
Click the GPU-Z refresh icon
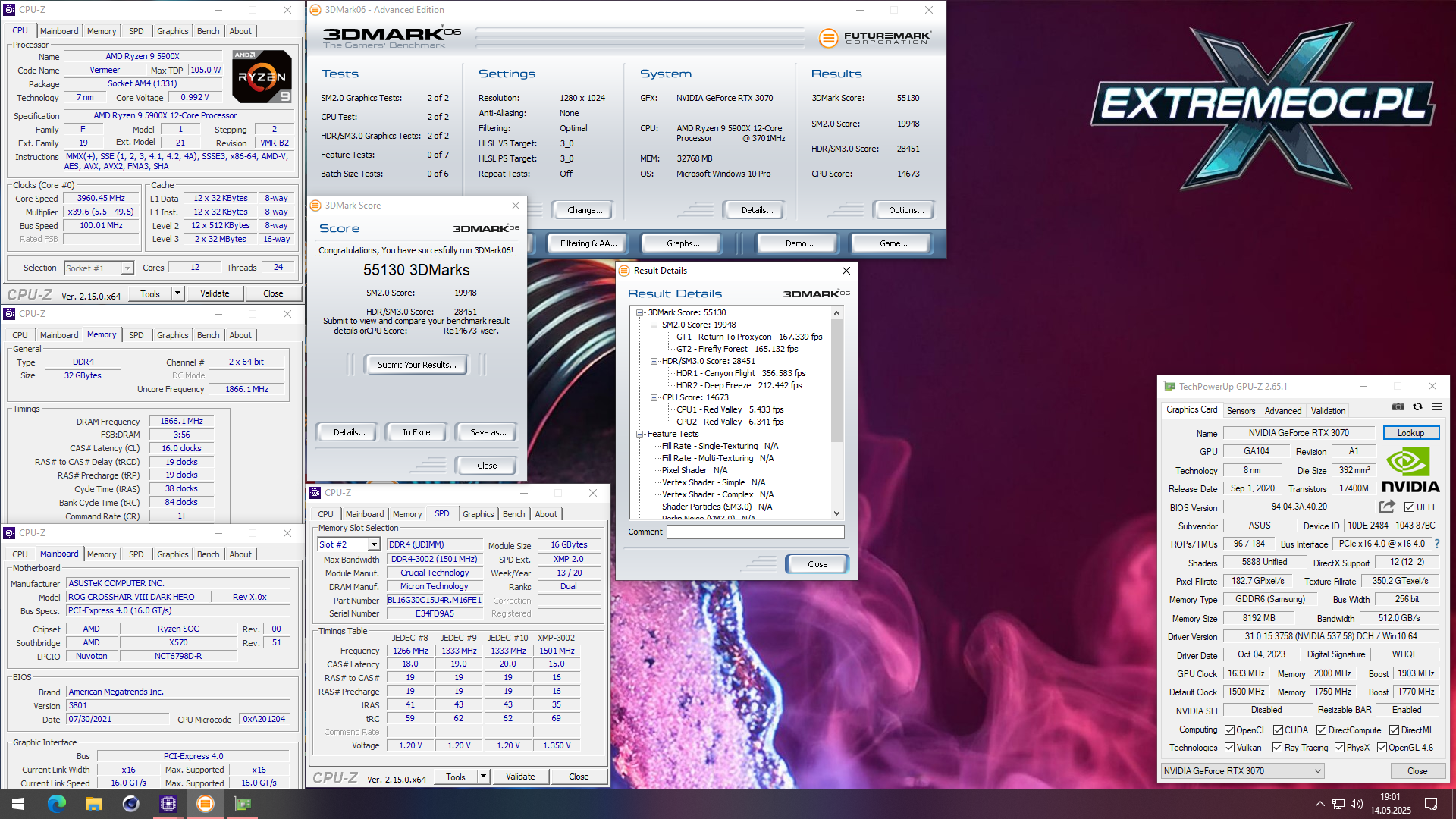[x=1417, y=407]
